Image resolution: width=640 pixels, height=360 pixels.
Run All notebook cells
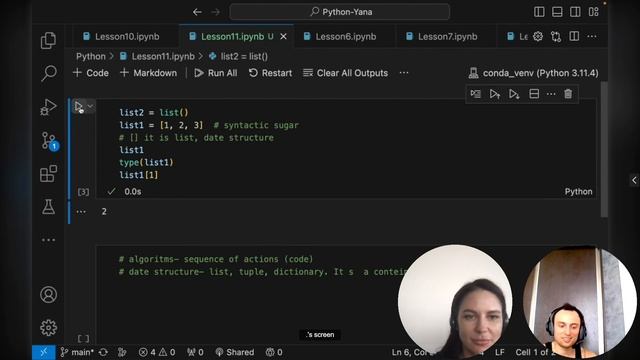(216, 73)
